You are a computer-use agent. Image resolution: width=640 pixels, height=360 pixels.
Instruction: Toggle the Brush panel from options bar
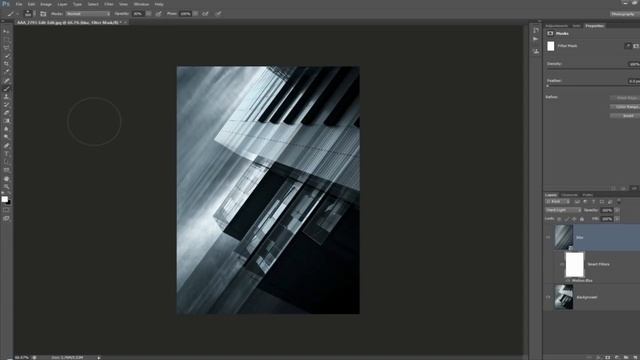click(x=43, y=14)
